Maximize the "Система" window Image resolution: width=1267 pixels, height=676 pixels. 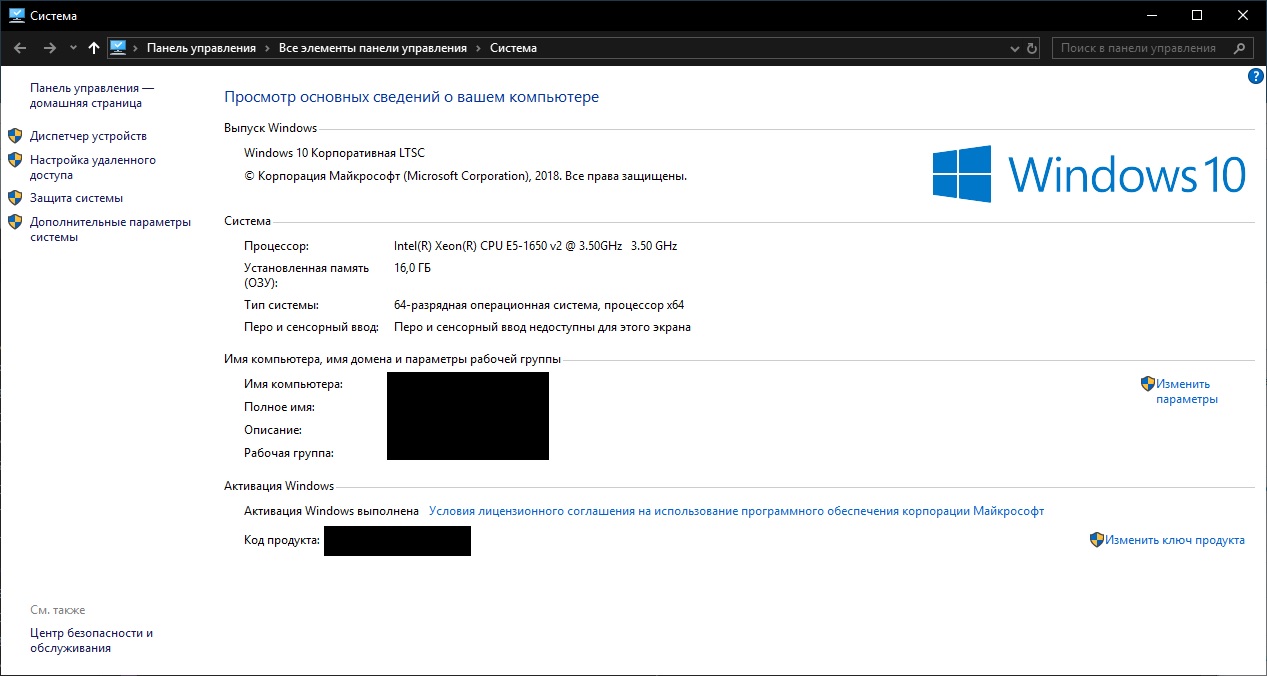[x=1197, y=15]
